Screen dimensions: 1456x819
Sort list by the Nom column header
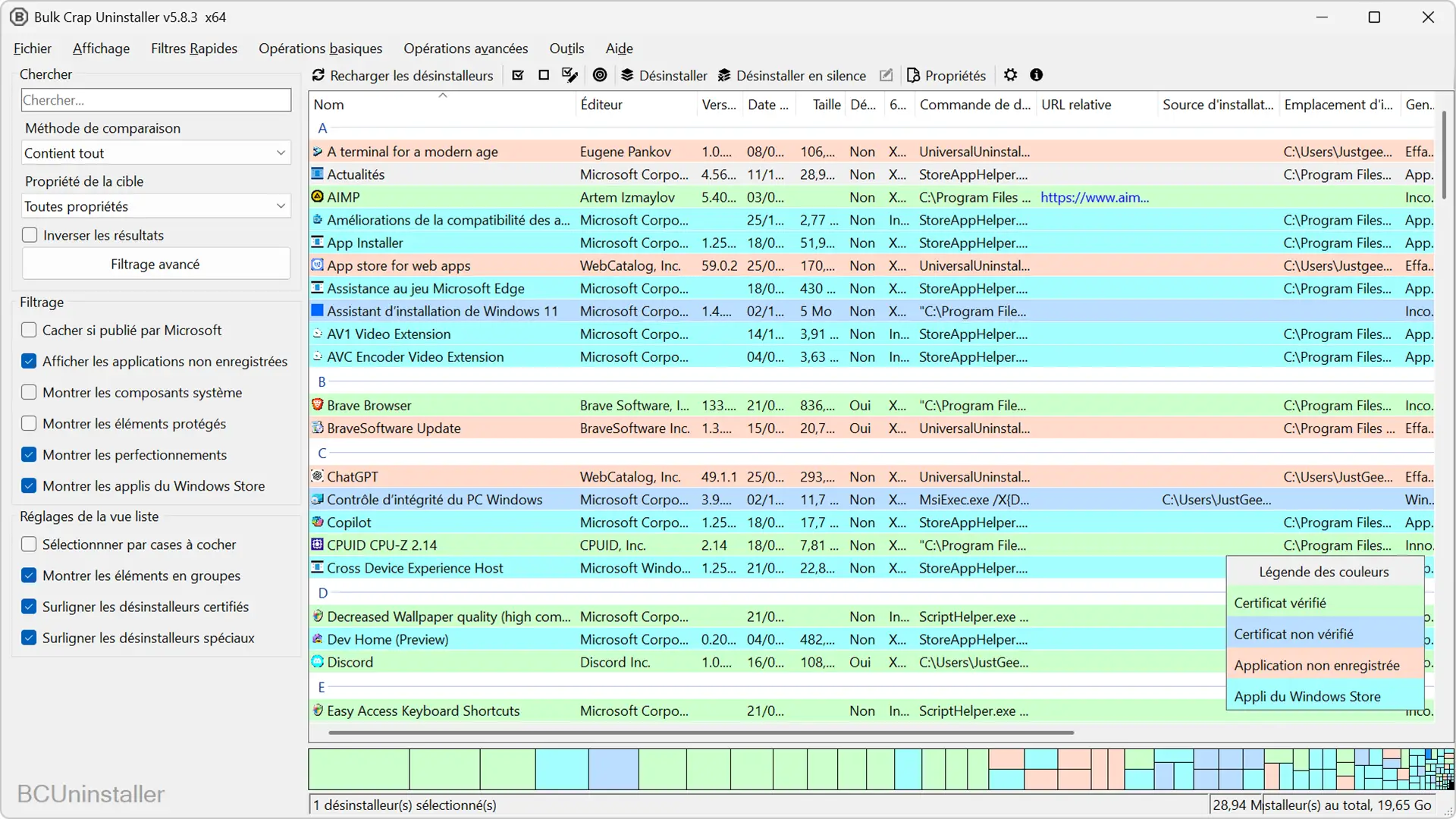[x=442, y=105]
